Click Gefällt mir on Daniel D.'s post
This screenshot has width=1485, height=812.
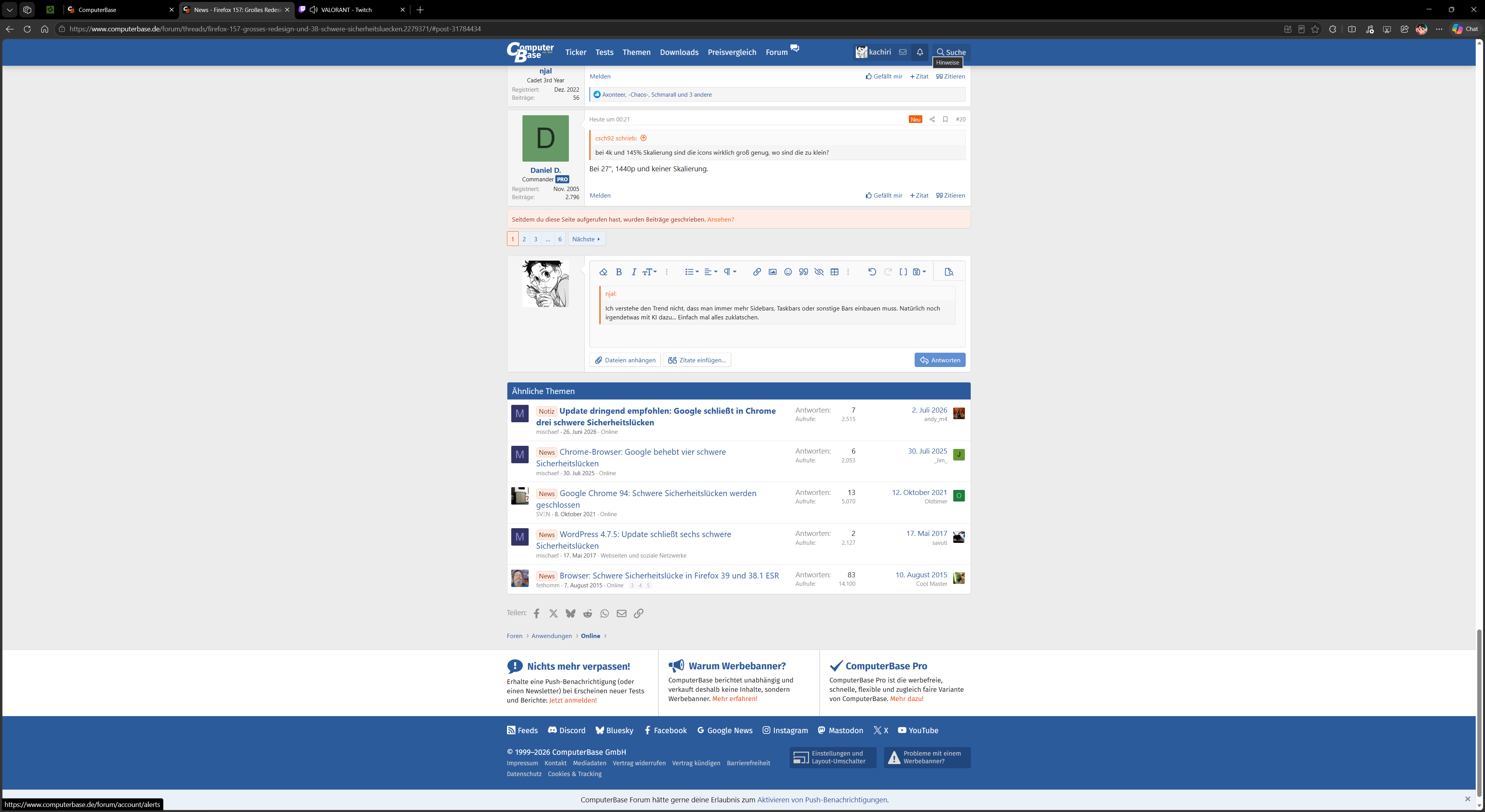click(x=884, y=196)
